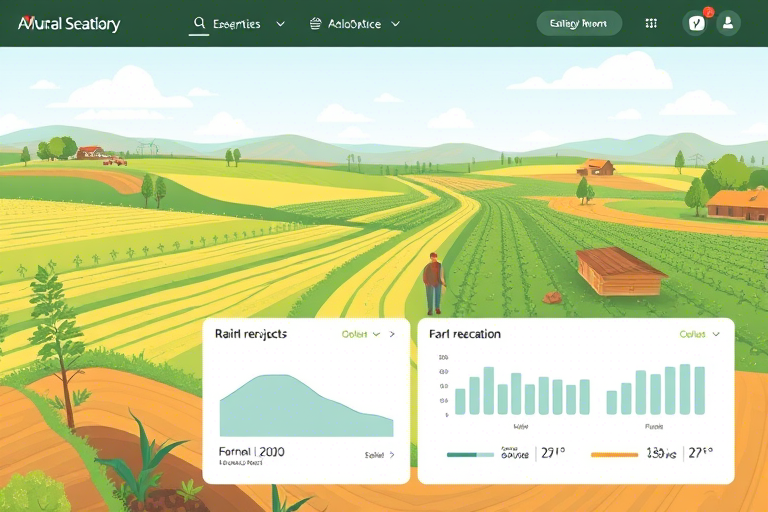The height and width of the screenshot is (512, 768).
Task: Click the Ealiigy Iveom pill button
Action: click(579, 23)
